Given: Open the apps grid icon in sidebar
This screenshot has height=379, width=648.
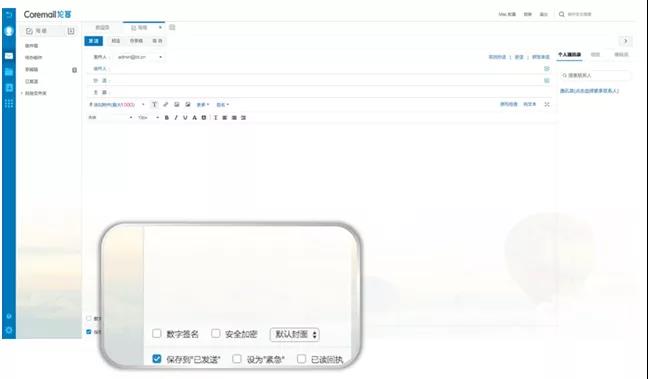Looking at the screenshot, I should [x=9, y=103].
